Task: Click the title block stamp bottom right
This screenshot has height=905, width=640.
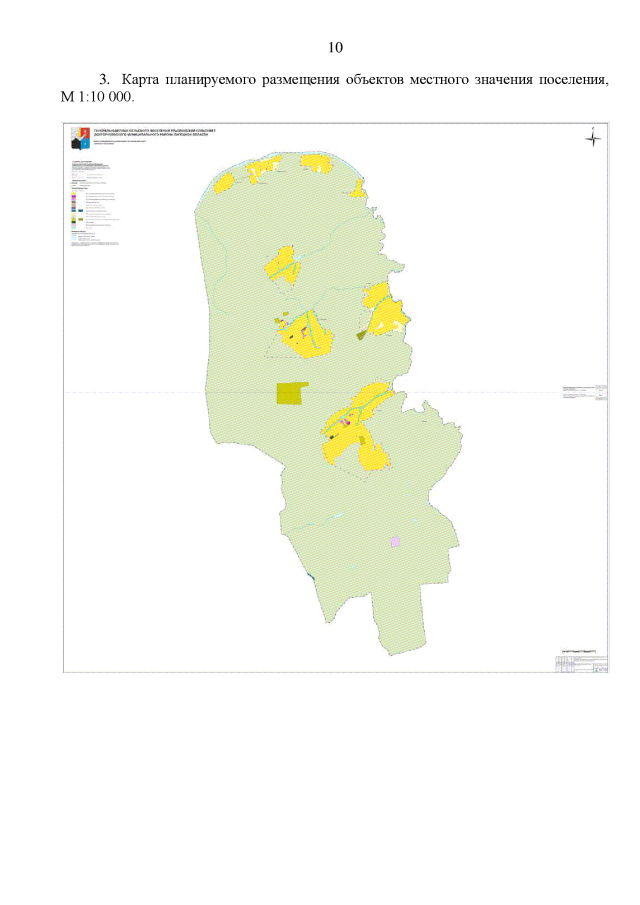Action: pyautogui.click(x=582, y=664)
